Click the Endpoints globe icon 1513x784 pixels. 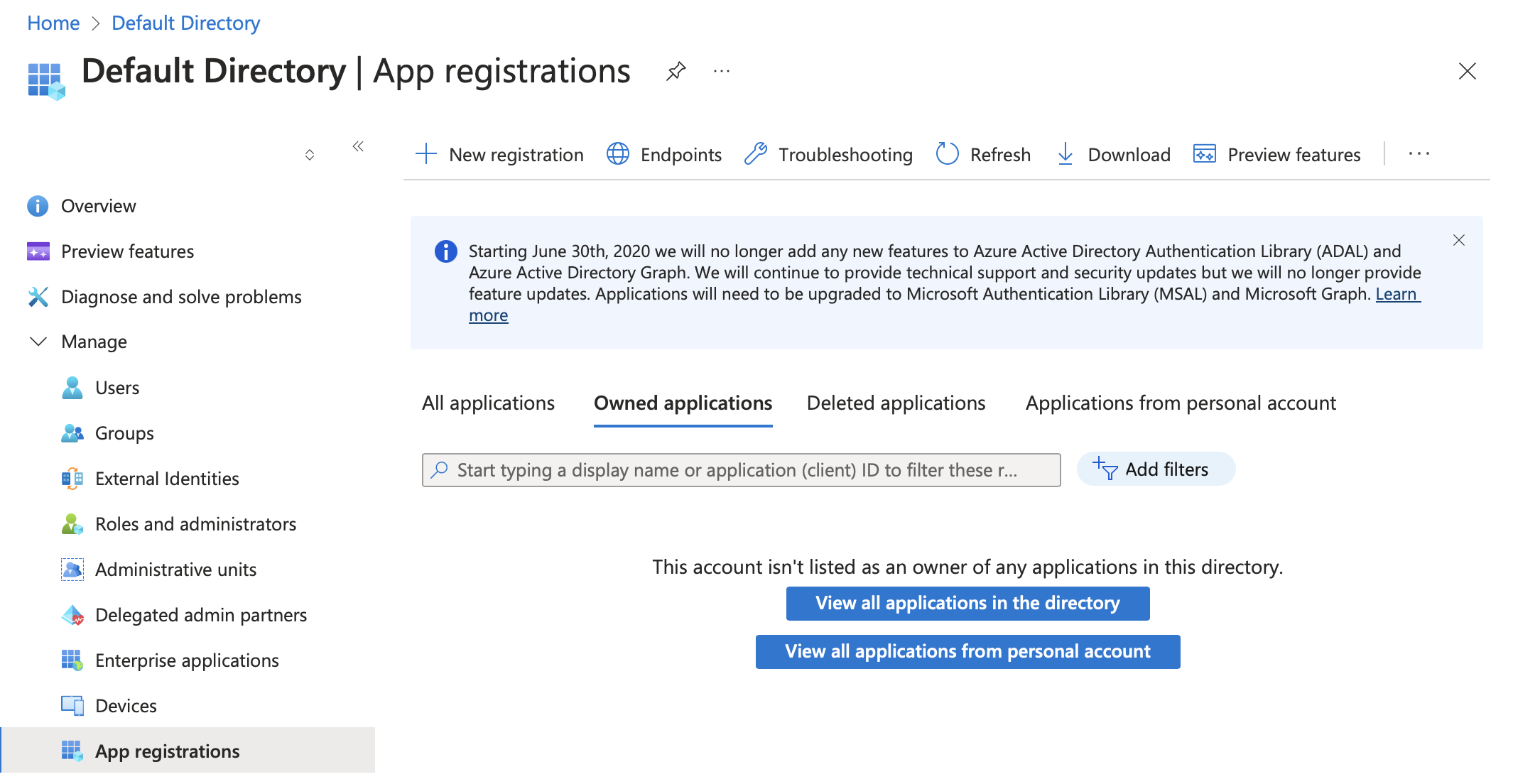[618, 154]
